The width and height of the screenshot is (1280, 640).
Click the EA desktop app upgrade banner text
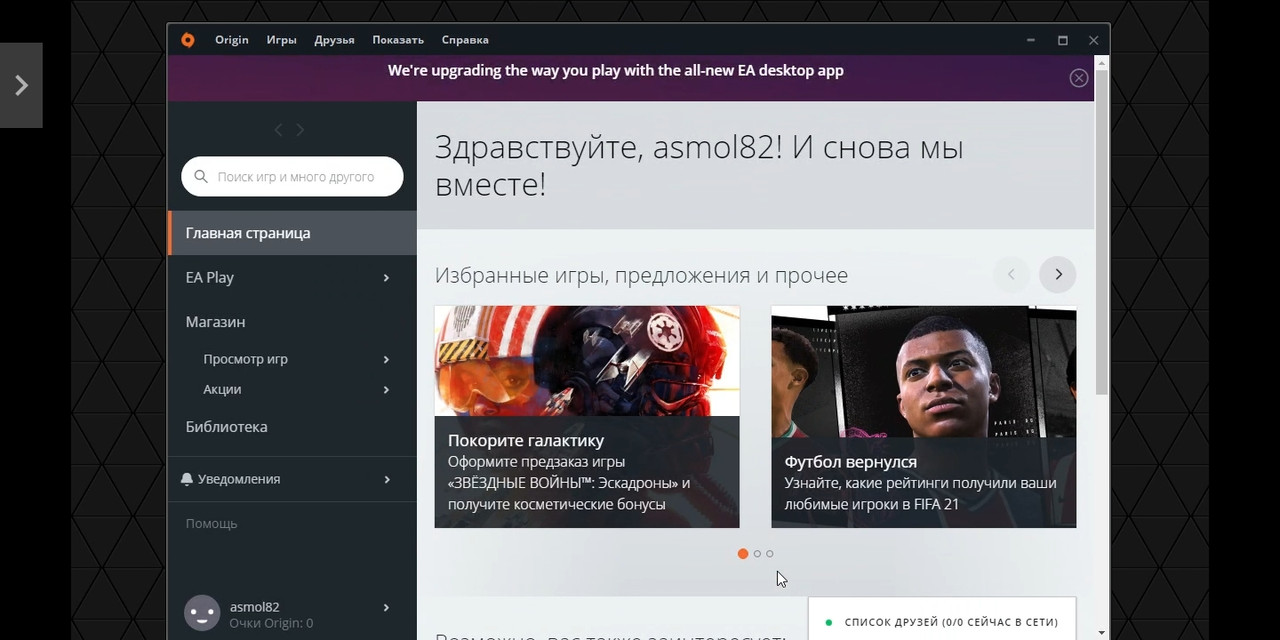tap(616, 70)
